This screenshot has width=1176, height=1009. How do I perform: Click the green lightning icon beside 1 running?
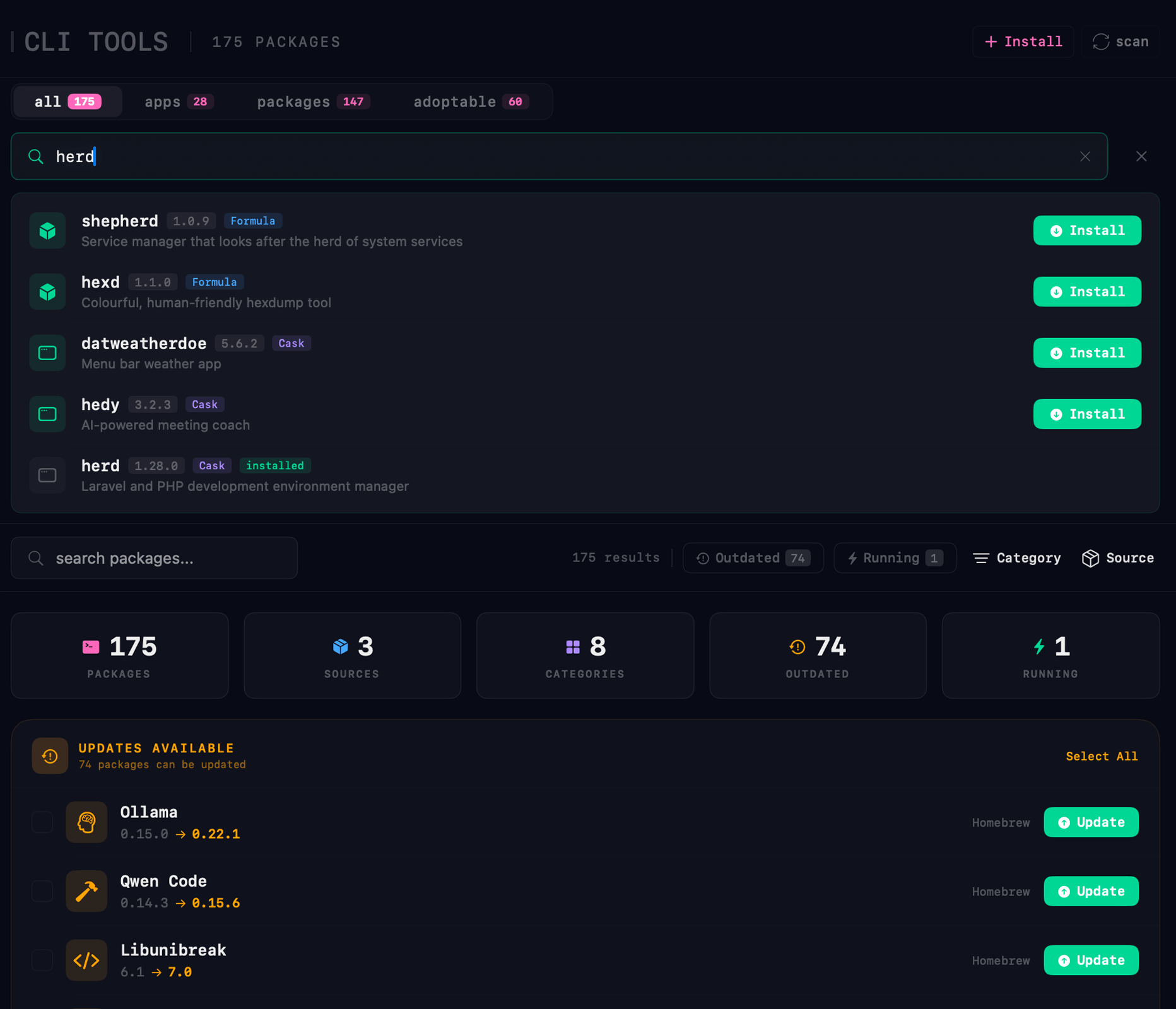pyautogui.click(x=1039, y=646)
